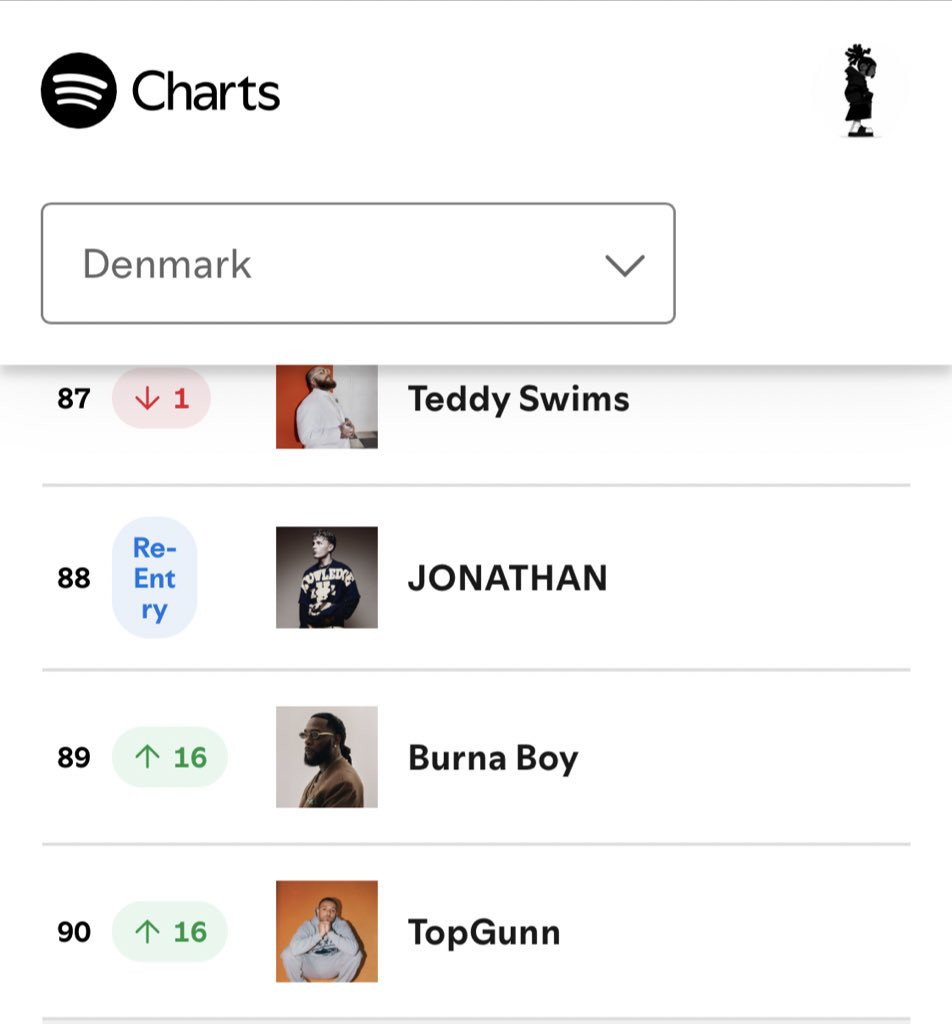Viewport: 952px width, 1024px height.
Task: Expand the Denmark country dropdown
Action: click(x=357, y=264)
